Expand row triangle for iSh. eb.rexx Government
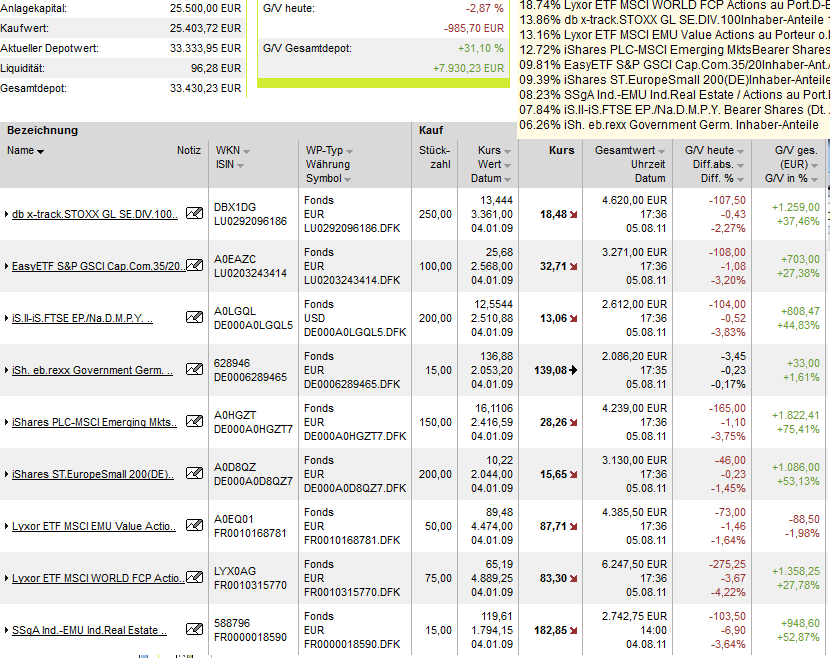Screen dimensions: 830x658 click(6, 370)
